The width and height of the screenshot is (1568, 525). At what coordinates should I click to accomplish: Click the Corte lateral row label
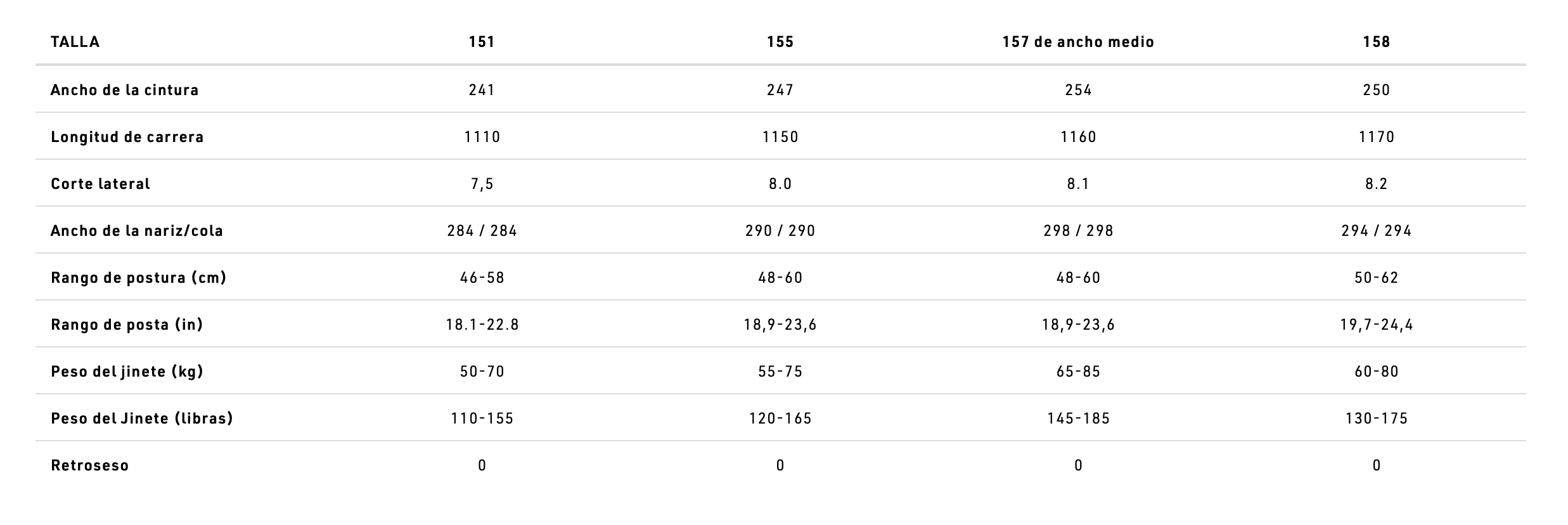pyautogui.click(x=100, y=184)
